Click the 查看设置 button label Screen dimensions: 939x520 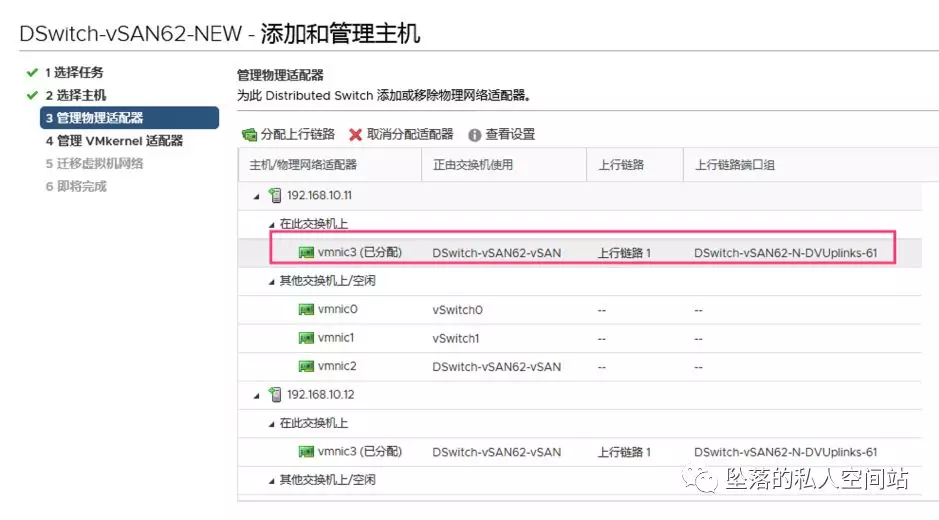coord(510,134)
